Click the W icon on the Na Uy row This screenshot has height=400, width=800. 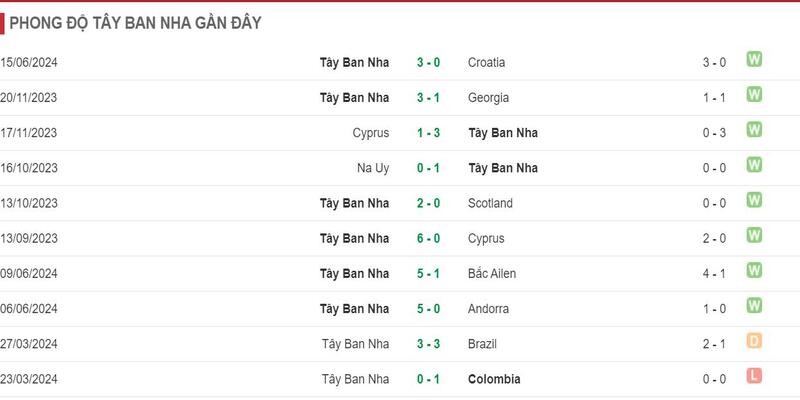755,165
